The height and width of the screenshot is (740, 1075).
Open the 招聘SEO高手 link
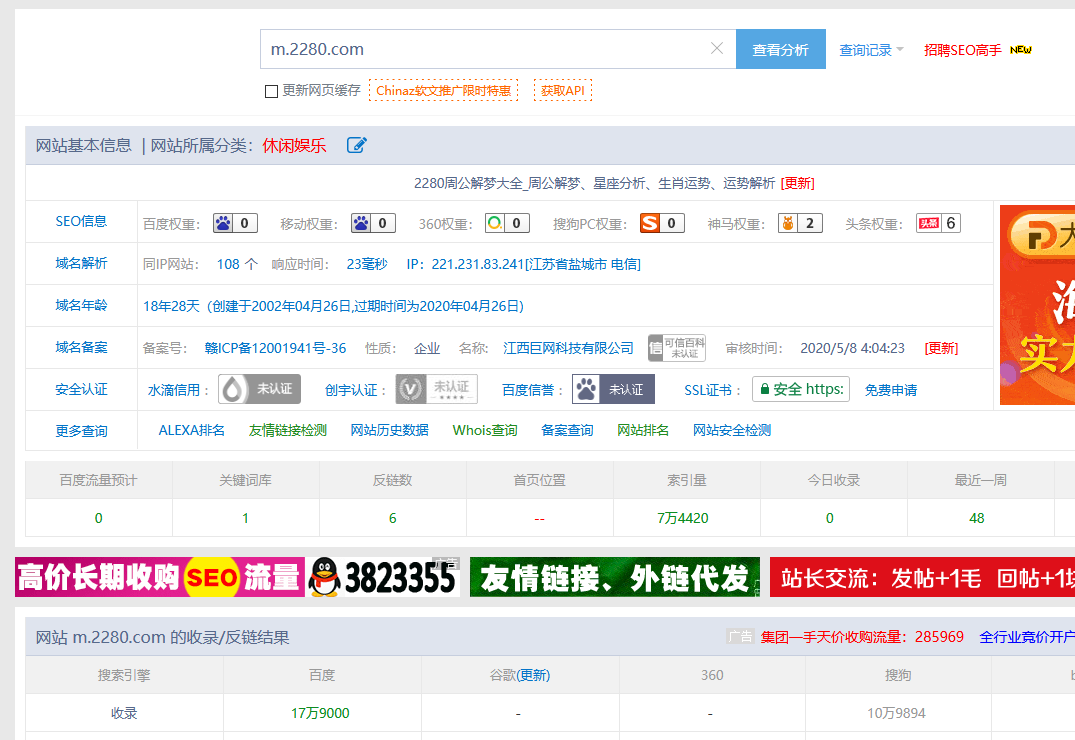[963, 49]
